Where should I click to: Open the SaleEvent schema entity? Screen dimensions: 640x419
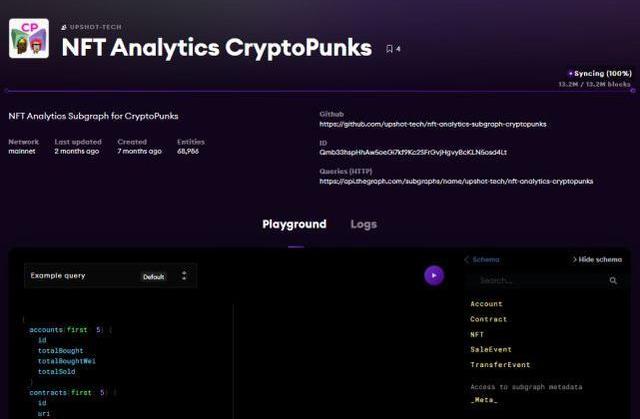[x=491, y=350]
